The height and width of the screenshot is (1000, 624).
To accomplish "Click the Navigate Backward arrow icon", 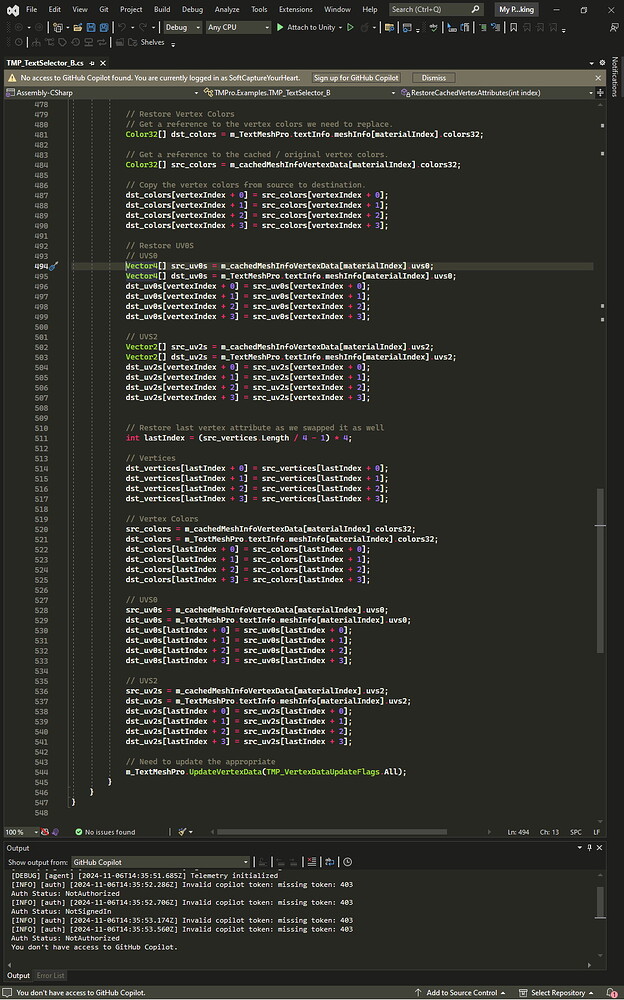I will click(x=16, y=28).
